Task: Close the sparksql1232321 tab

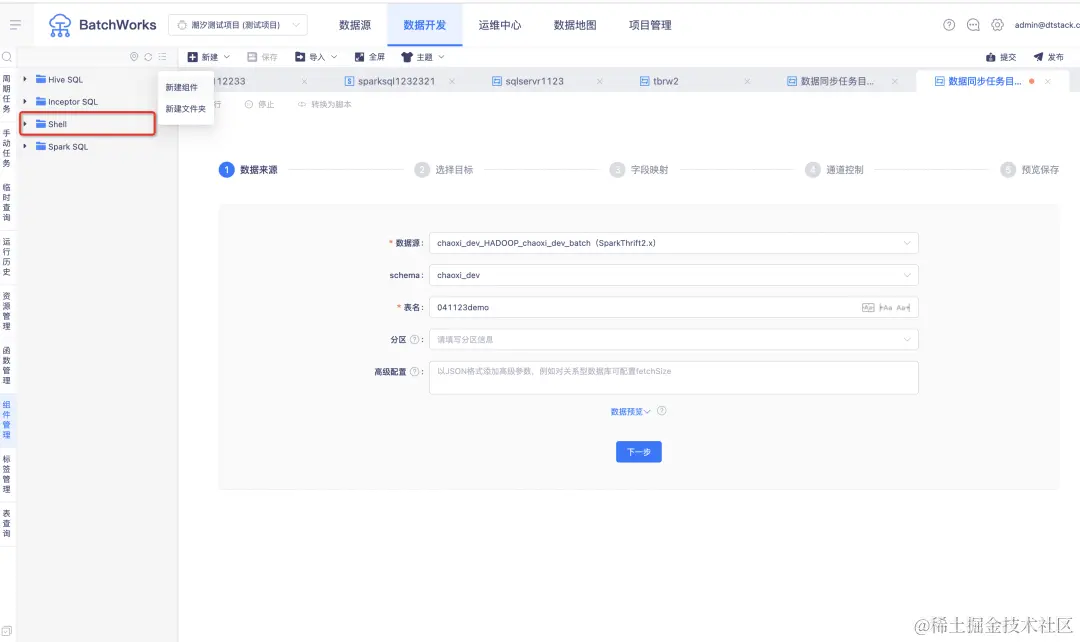Action: [452, 81]
